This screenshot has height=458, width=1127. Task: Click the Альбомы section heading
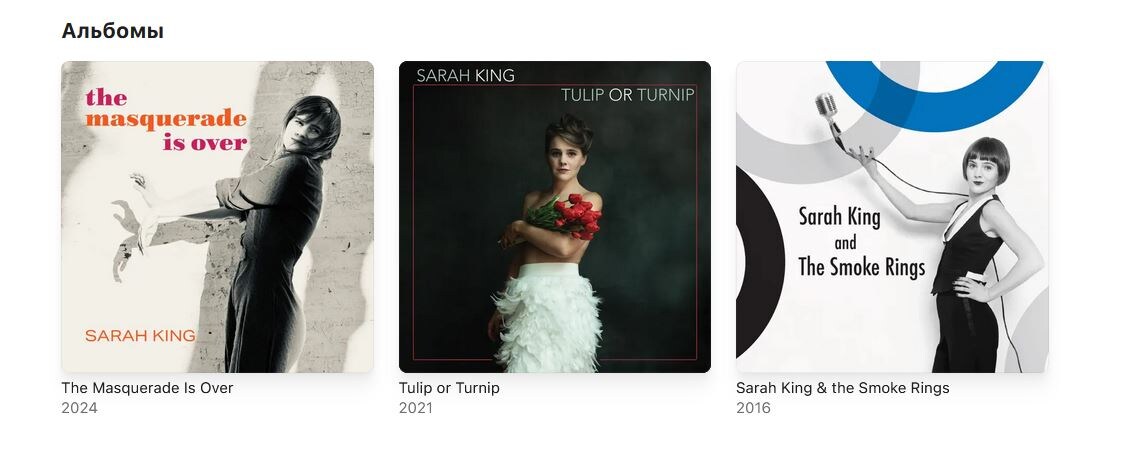point(113,31)
